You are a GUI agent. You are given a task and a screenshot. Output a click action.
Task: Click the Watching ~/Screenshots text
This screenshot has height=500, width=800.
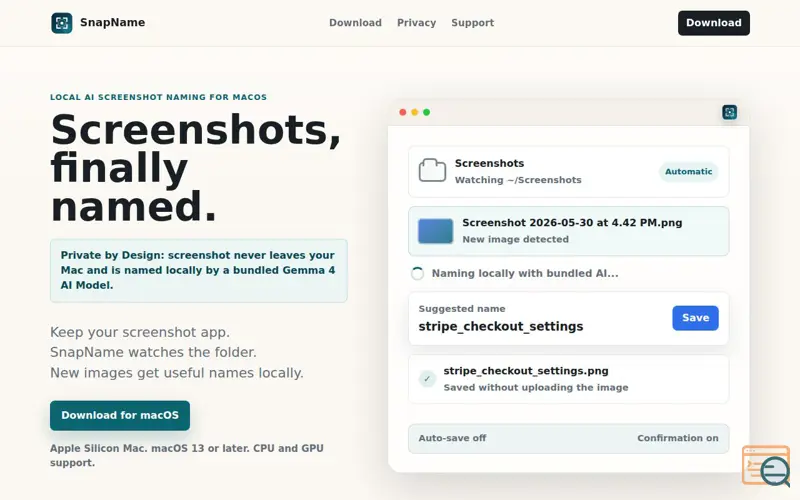[x=518, y=180]
